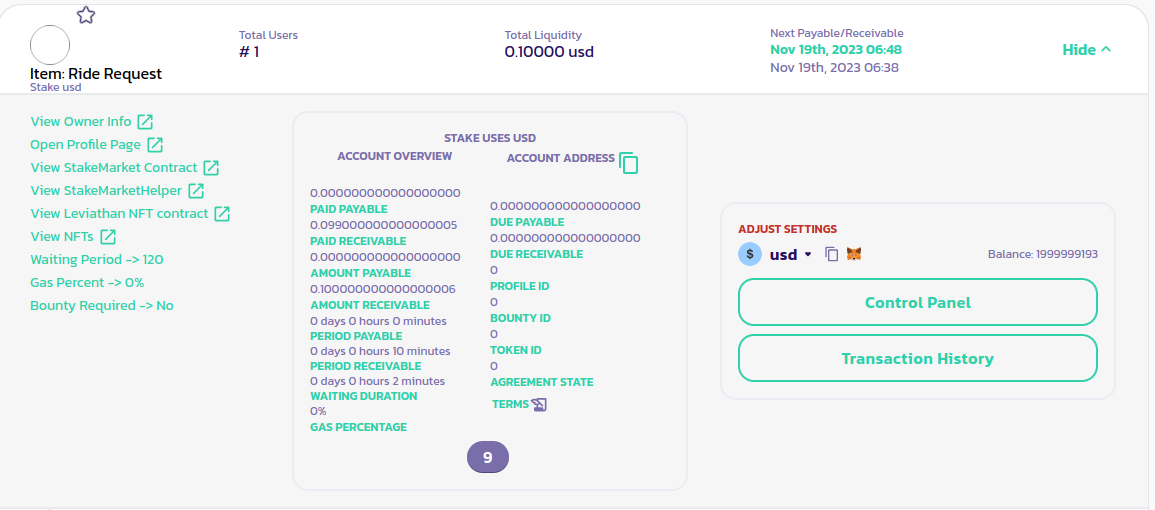Click the usd dollar token logo
Viewport: 1155px width, 510px height.
tap(750, 254)
